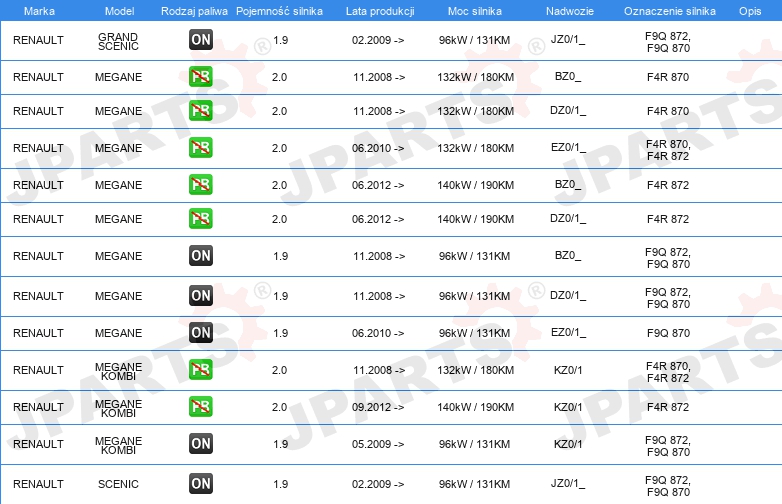Screen dimensions: 782x504
Task: Click PB icon in MEGANE 132kW DZ0/1_ row
Action: (x=201, y=111)
